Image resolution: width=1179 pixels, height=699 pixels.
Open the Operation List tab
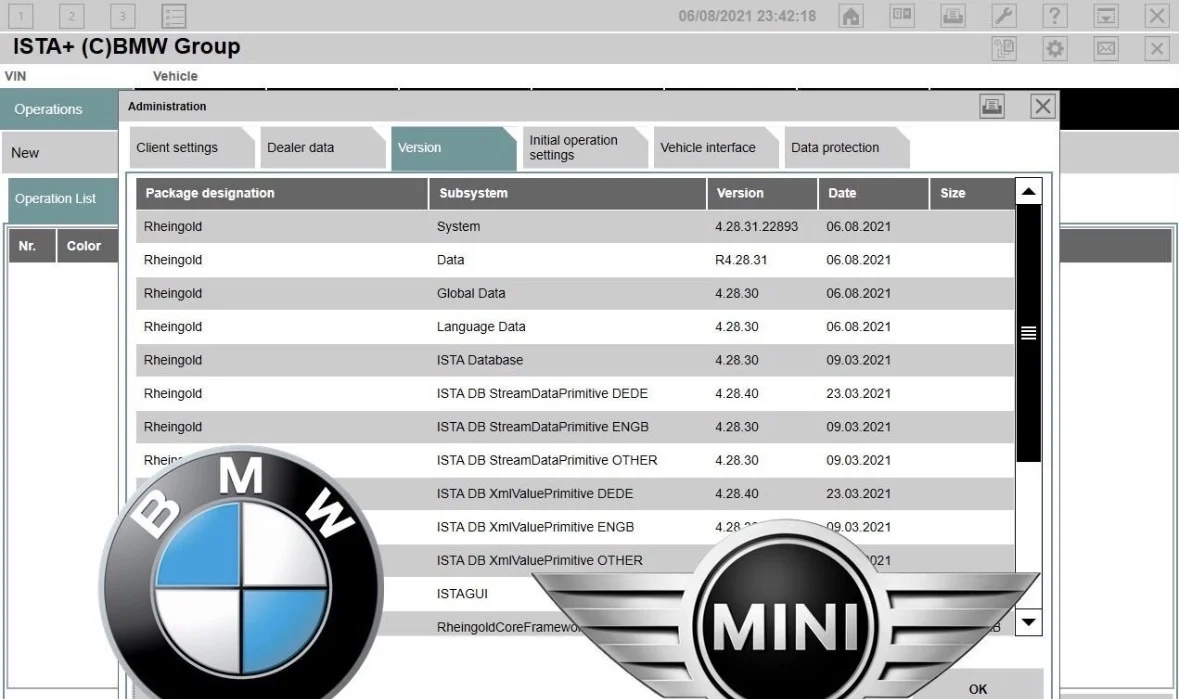63,199
